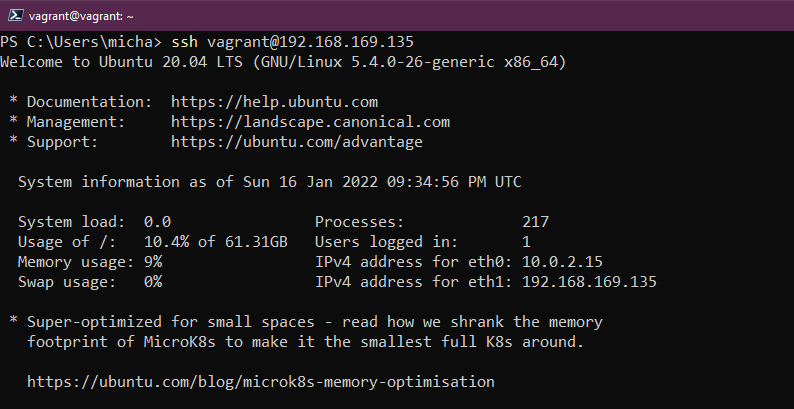Click the Swap usage 0% value
794x409 pixels.
click(x=153, y=282)
